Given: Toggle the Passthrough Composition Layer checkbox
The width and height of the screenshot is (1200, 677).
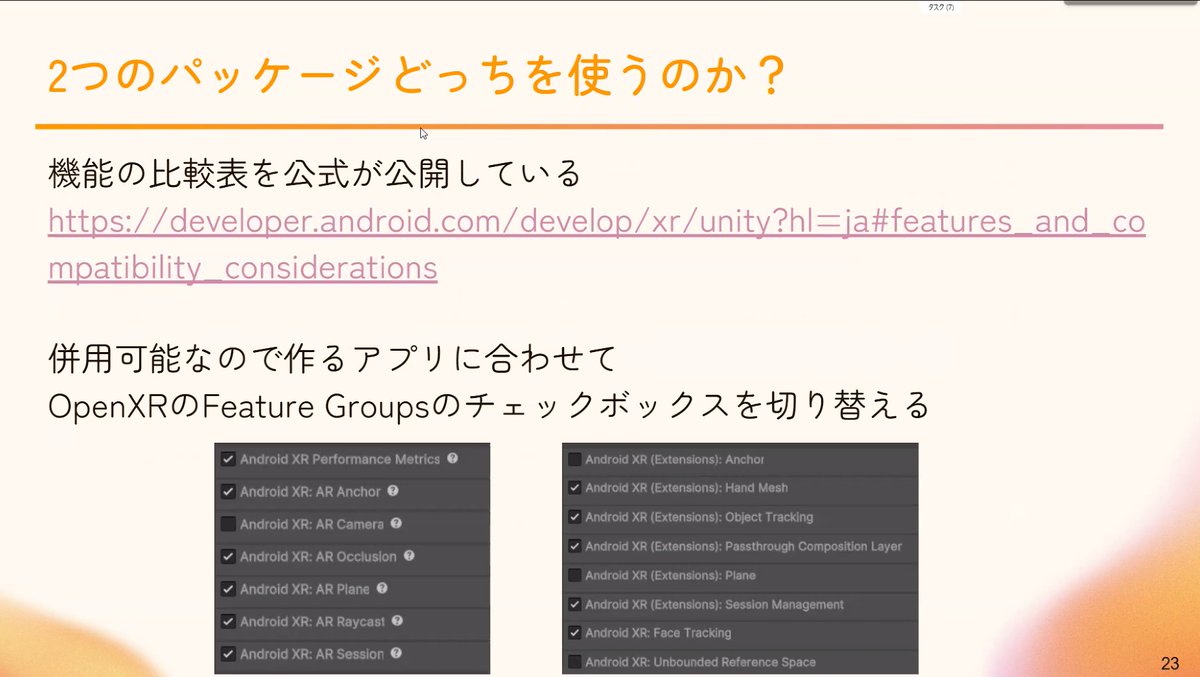Looking at the screenshot, I should pos(574,545).
